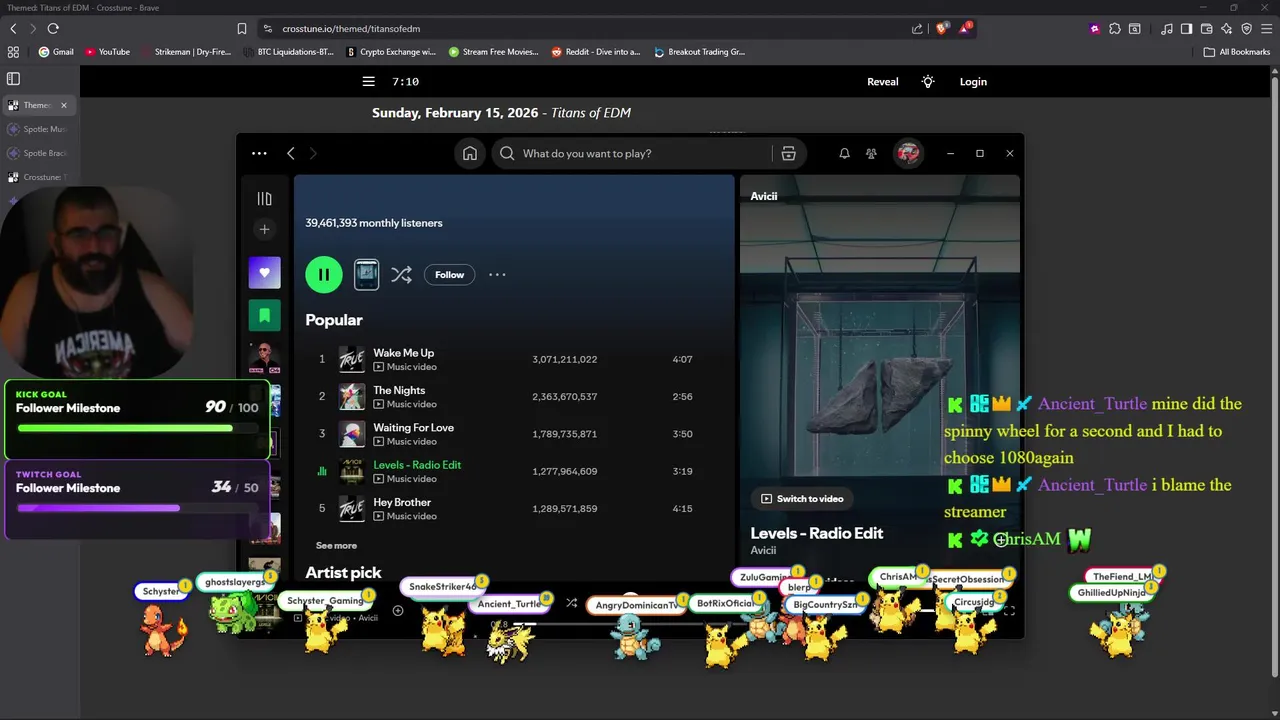The height and width of the screenshot is (720, 1280).
Task: Go back in the Brave browser
Action: point(13,29)
